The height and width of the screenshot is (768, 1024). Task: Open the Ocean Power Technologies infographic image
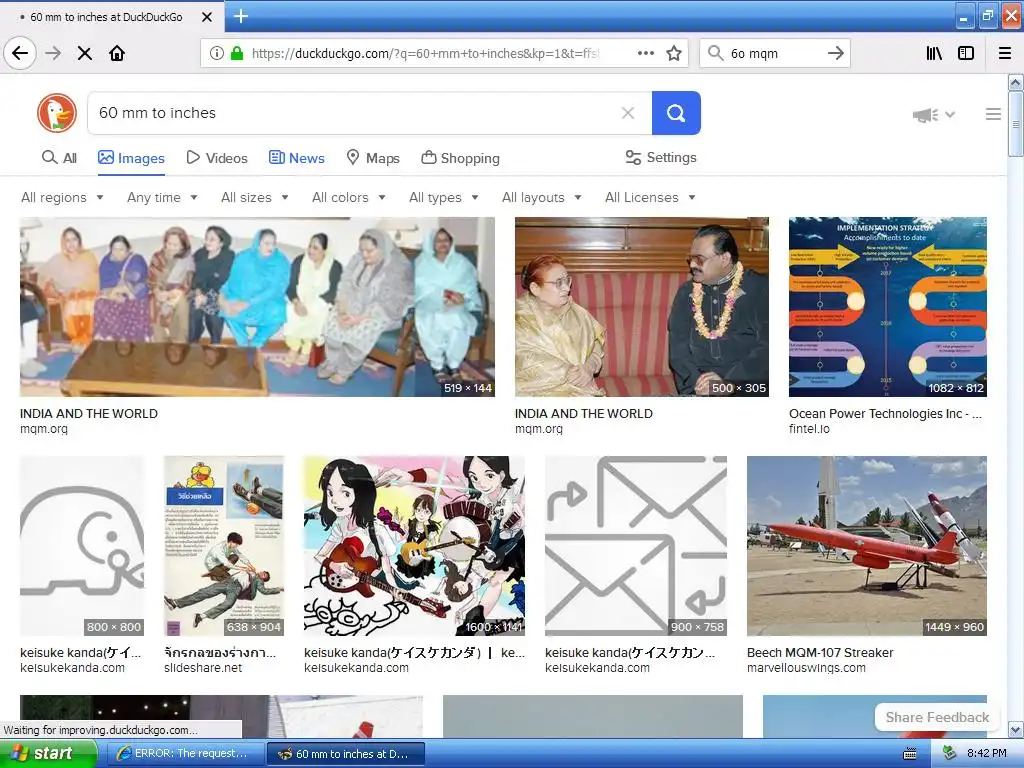(888, 307)
